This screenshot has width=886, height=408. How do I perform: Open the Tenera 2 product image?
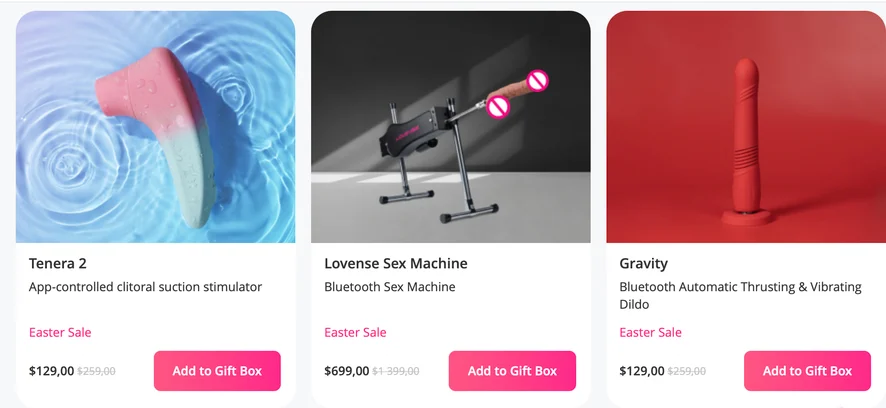coord(155,127)
